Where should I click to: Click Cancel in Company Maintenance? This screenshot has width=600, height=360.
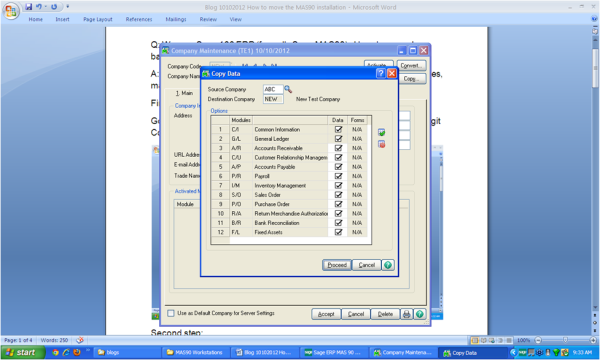pos(356,314)
